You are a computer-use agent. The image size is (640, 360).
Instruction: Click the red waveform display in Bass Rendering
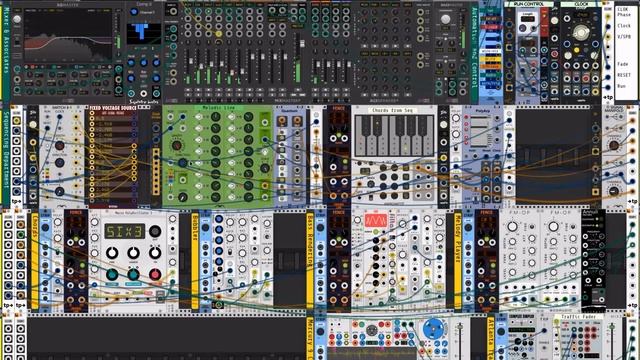coord(376,220)
